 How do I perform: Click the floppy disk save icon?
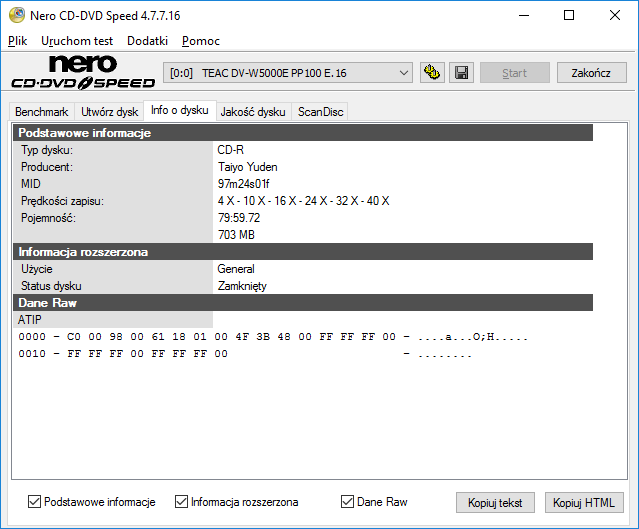click(x=461, y=73)
